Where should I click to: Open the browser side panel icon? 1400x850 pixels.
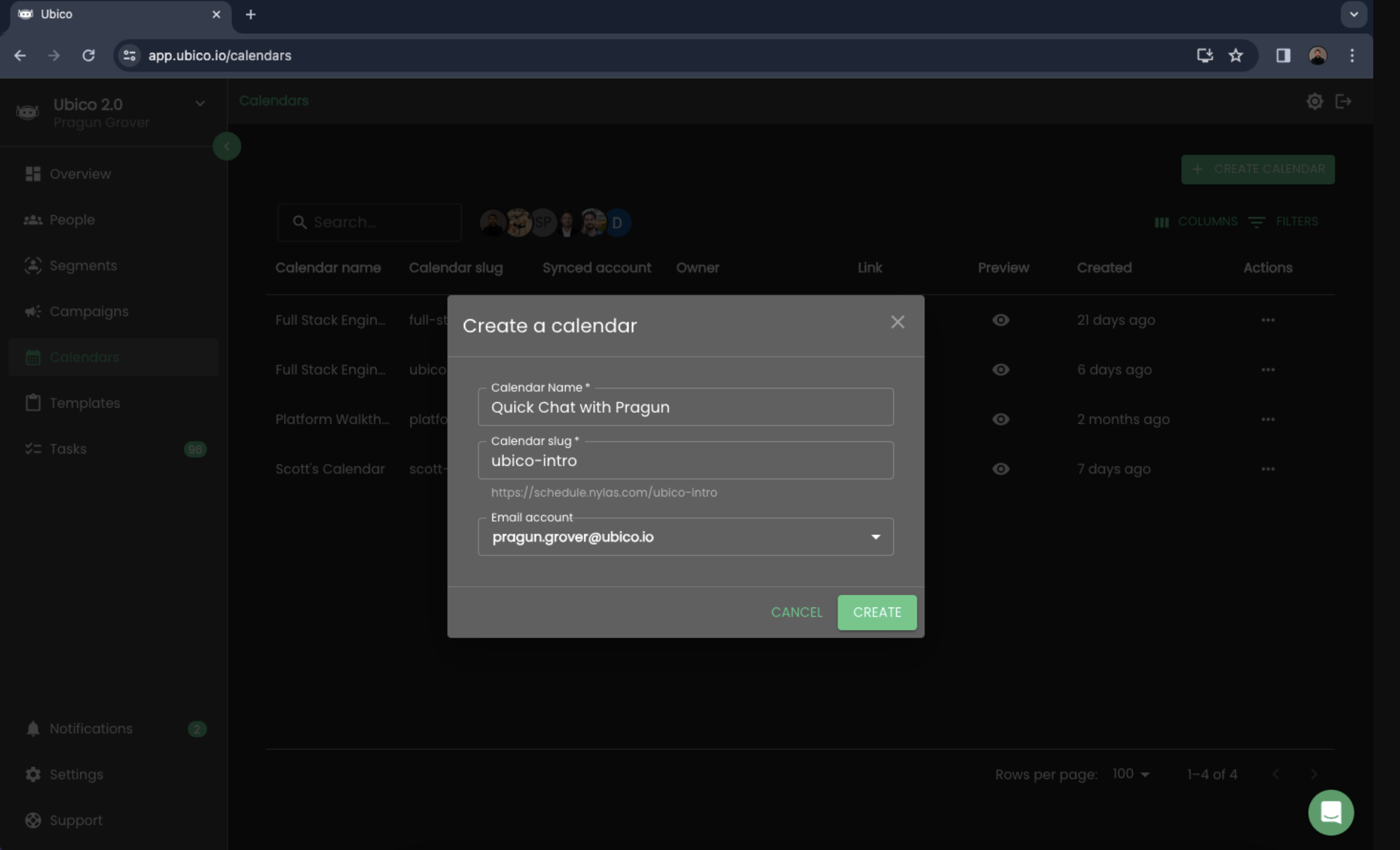click(1283, 55)
